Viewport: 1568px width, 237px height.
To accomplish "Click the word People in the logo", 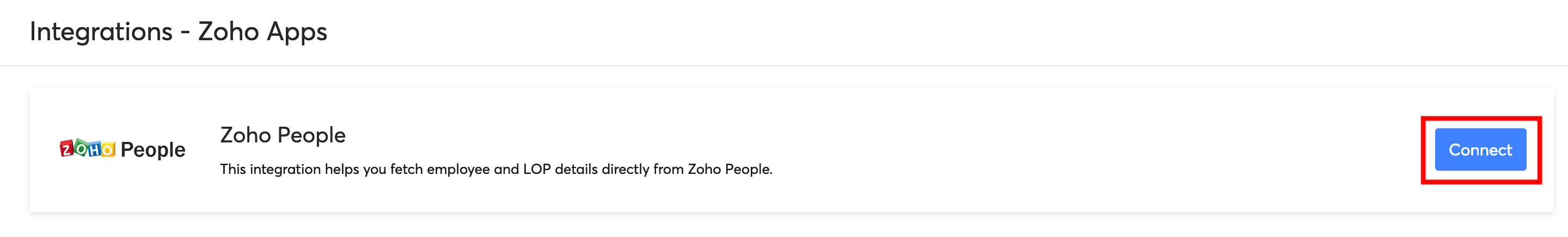I will (x=153, y=149).
